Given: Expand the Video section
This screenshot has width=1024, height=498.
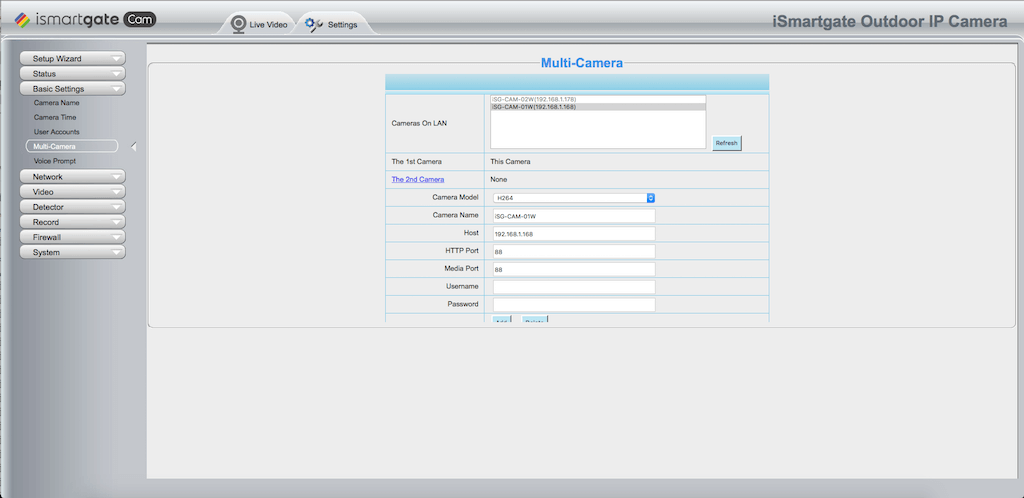Looking at the screenshot, I should 72,192.
